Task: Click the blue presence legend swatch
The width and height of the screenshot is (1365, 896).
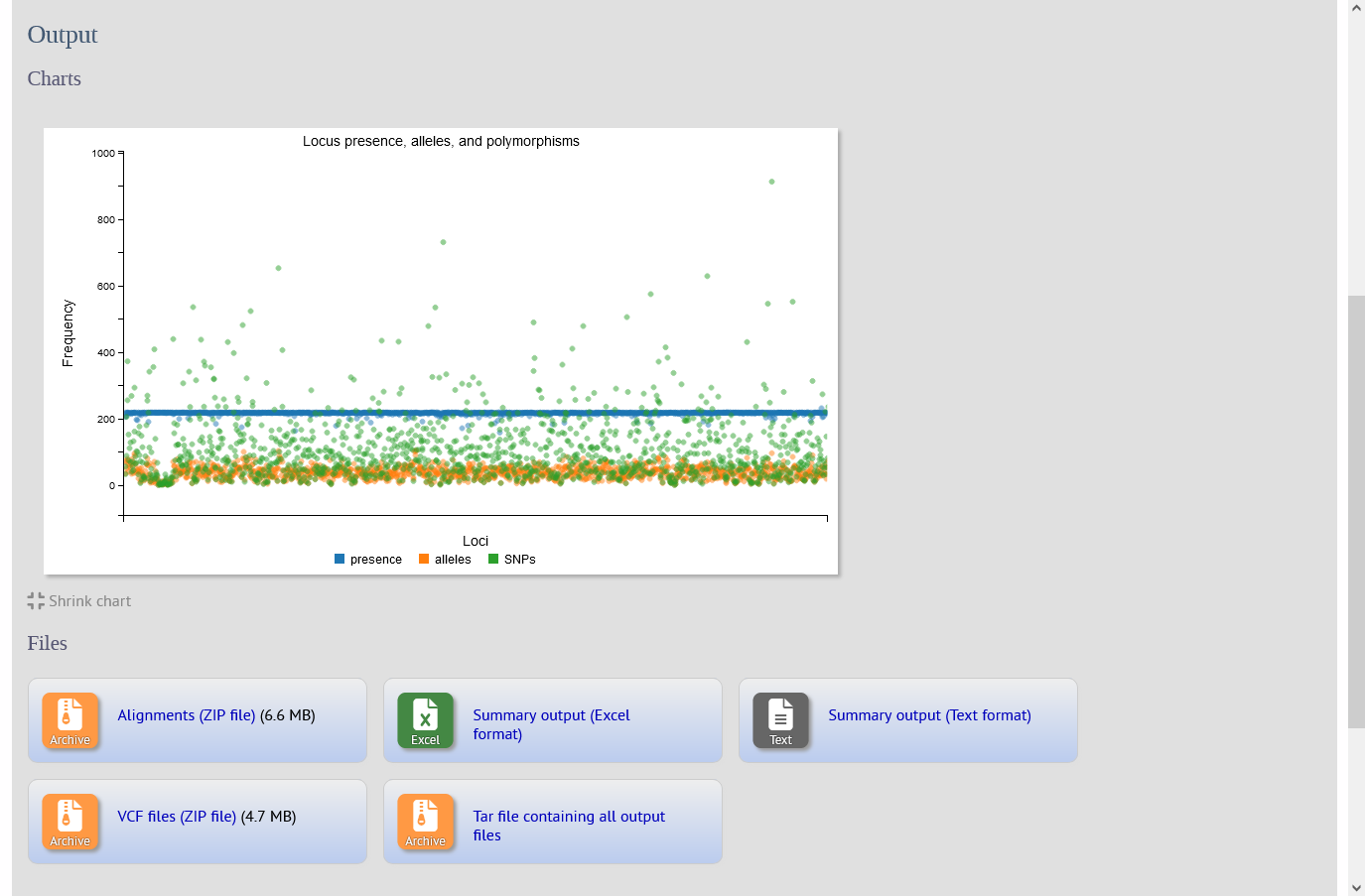Action: [x=340, y=560]
